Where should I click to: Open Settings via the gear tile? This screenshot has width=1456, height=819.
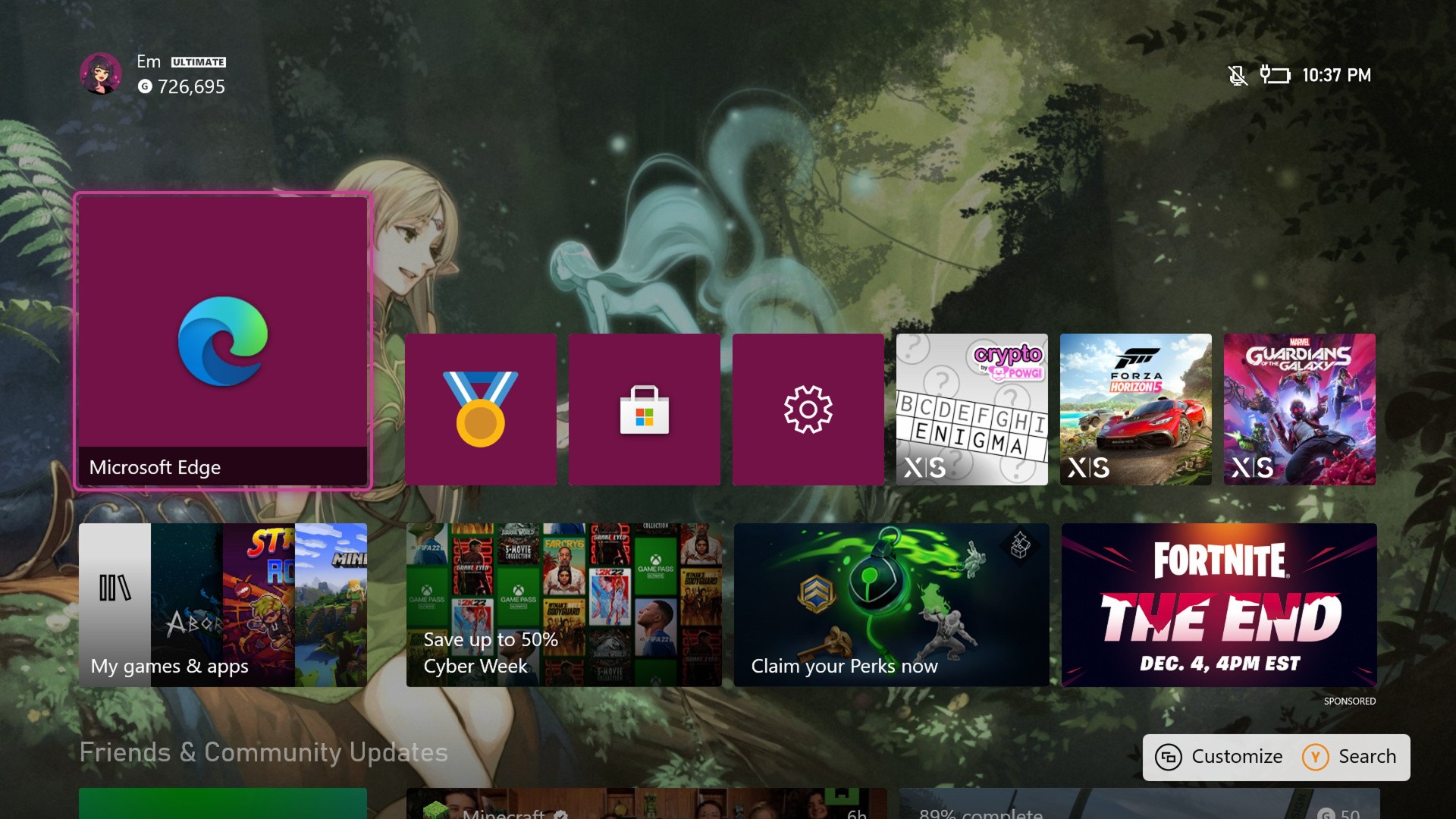tap(808, 409)
